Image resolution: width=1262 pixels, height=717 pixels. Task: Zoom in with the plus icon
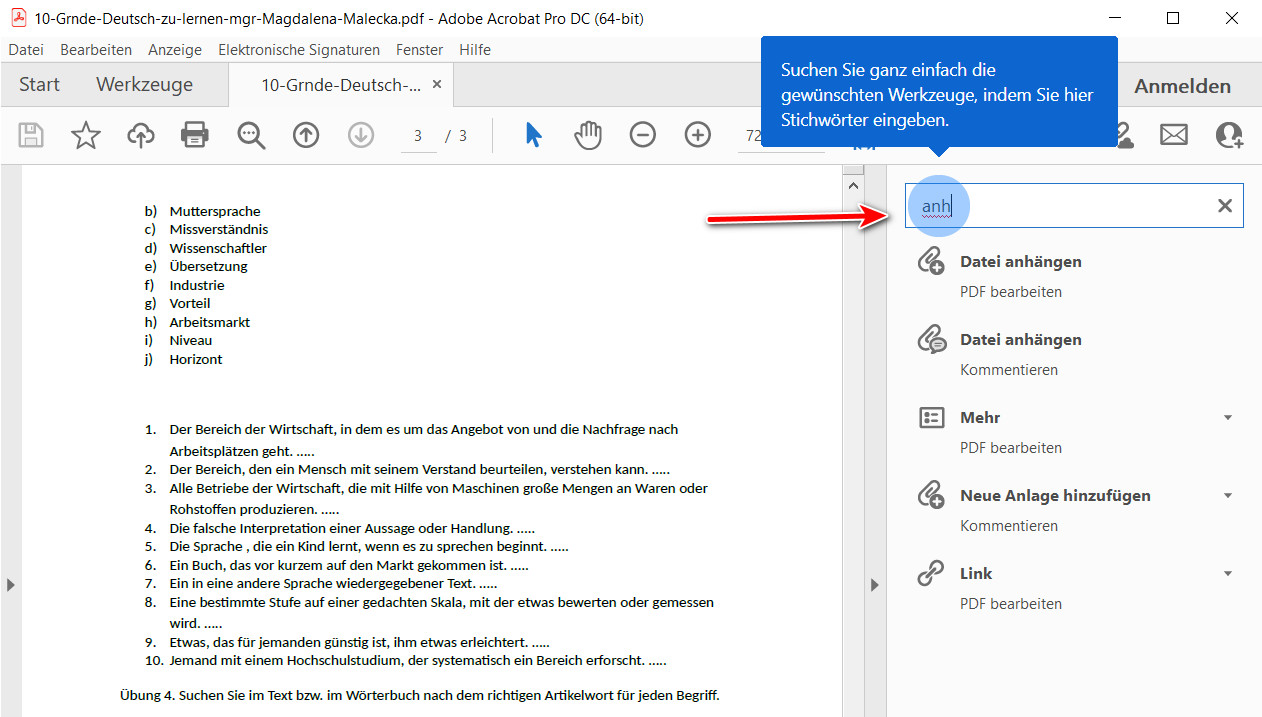697,135
